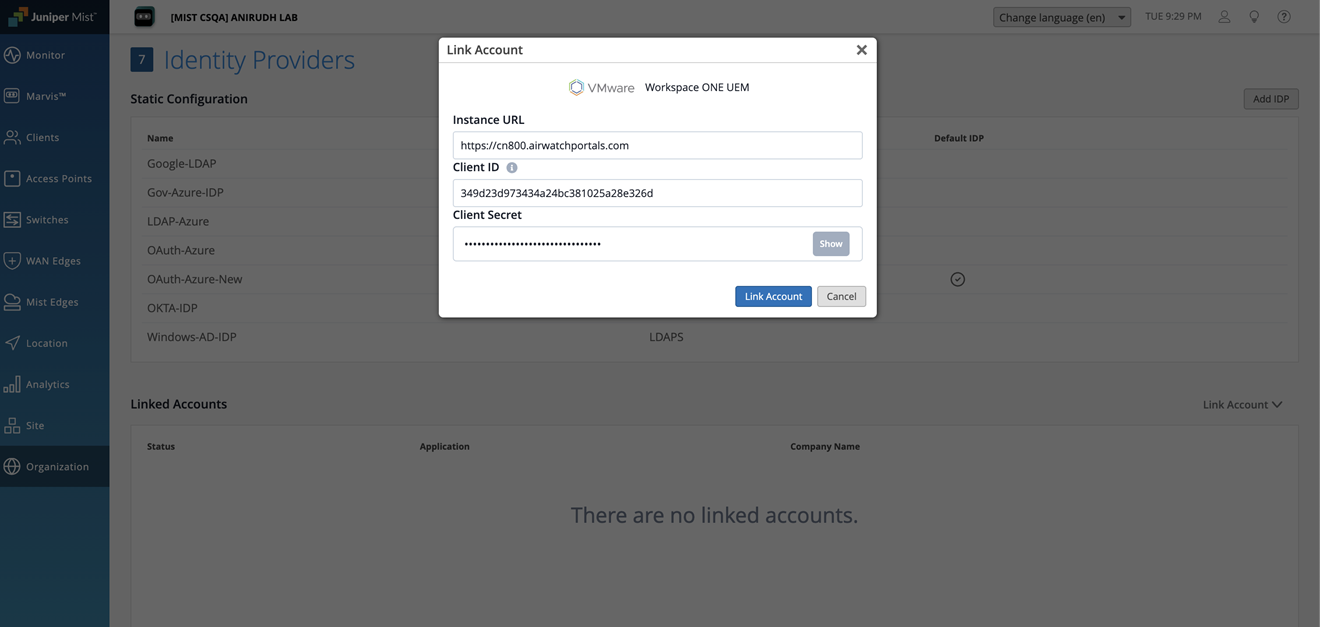Click the Monitor icon in sidebar
Viewport: 1320px width, 627px height.
[x=12, y=55]
